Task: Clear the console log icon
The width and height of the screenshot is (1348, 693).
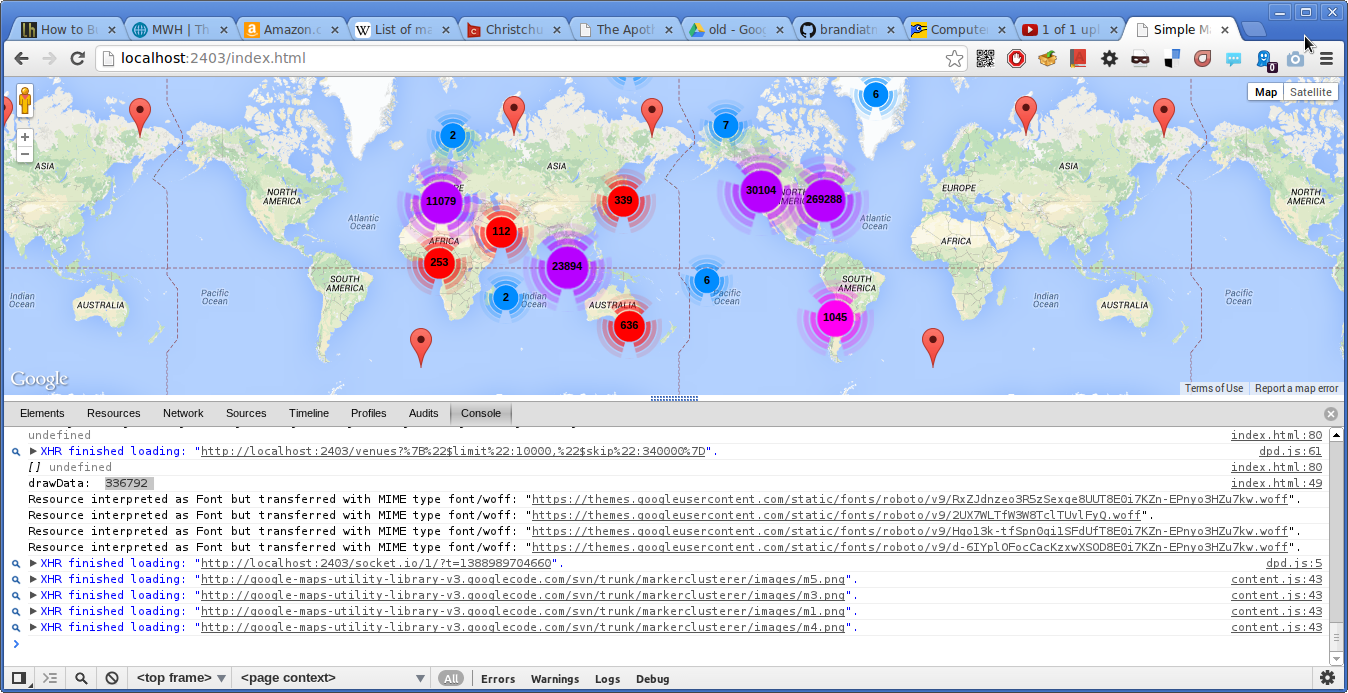Action: coord(112,678)
